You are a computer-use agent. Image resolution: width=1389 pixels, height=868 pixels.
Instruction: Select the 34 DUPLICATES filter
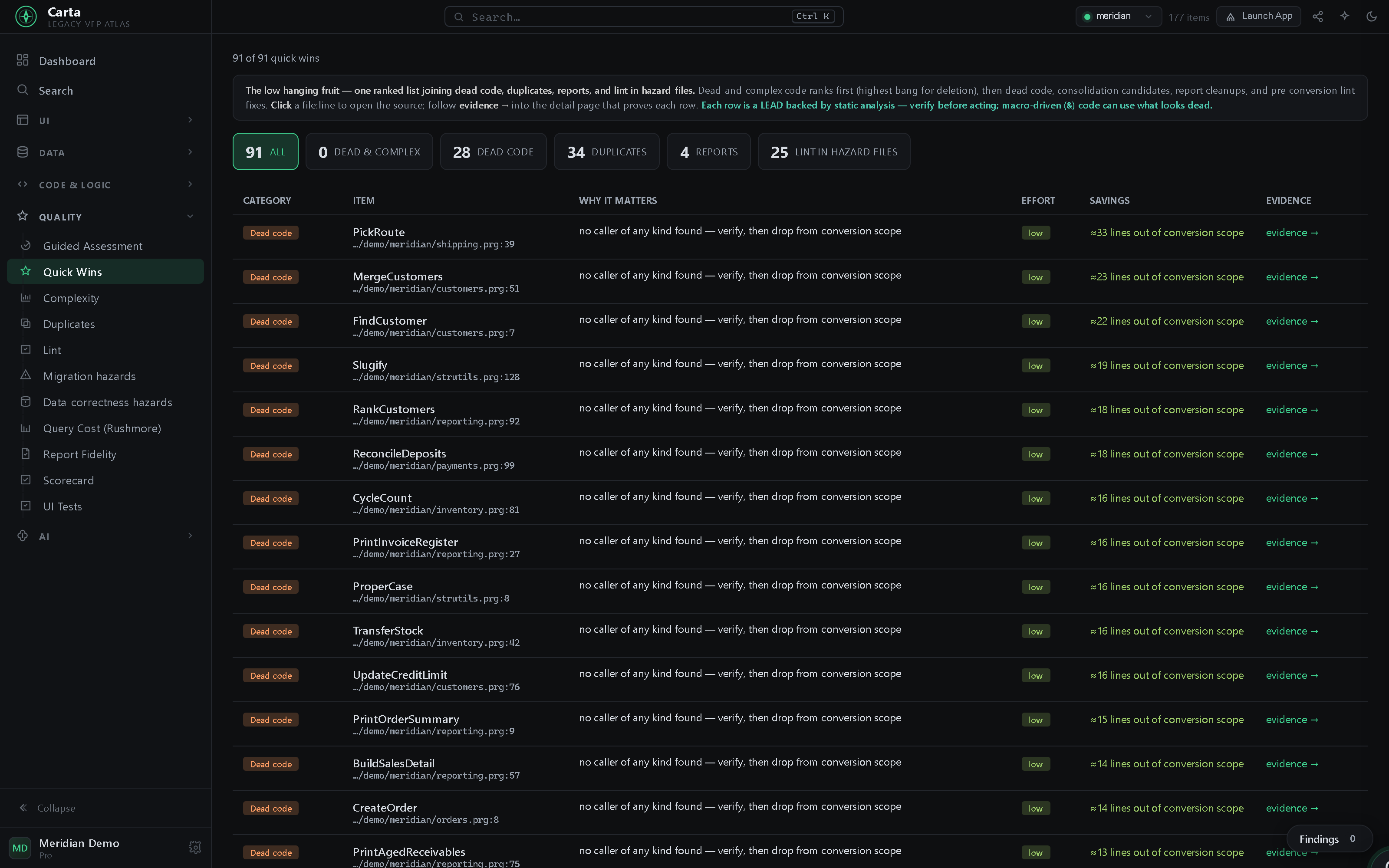pos(607,151)
